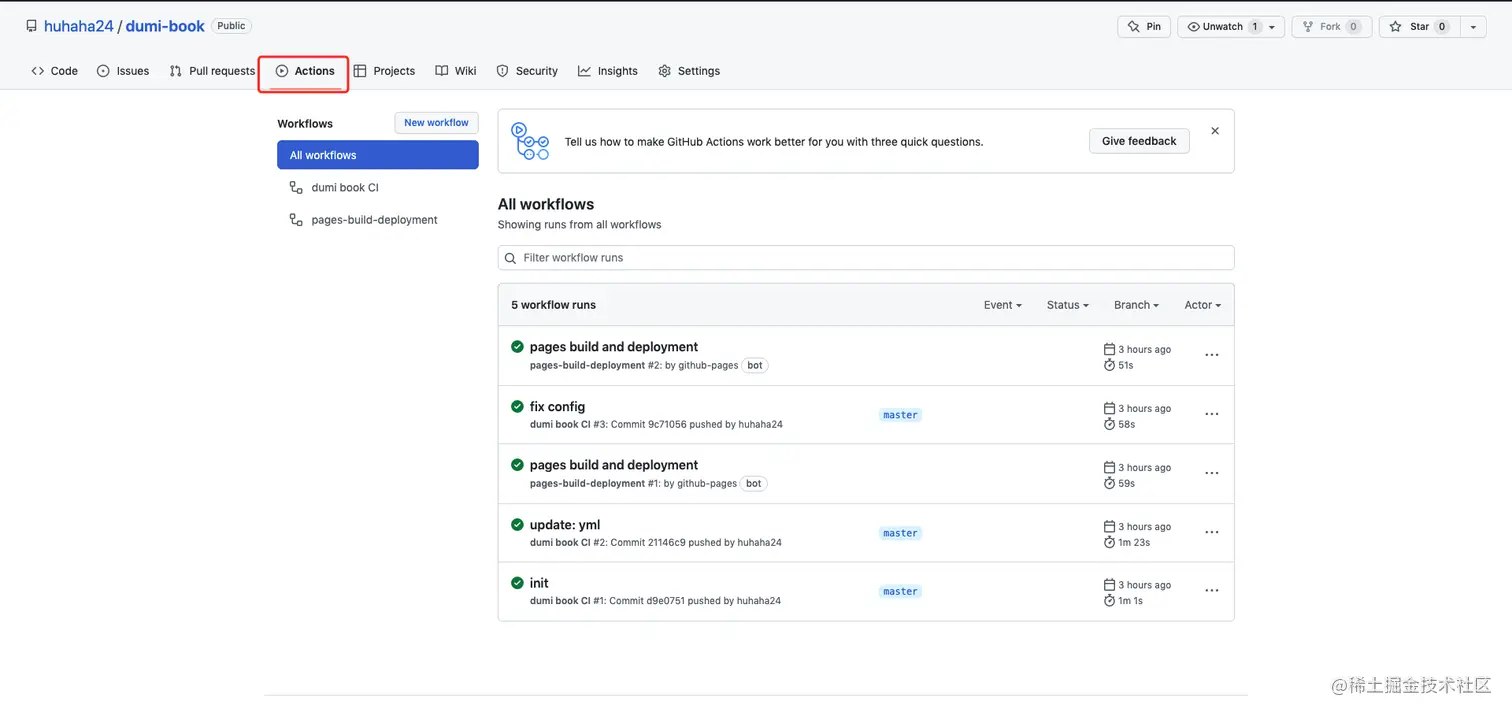Click the three-dot menu for fix config run
The image size is (1512, 716).
tap(1211, 414)
